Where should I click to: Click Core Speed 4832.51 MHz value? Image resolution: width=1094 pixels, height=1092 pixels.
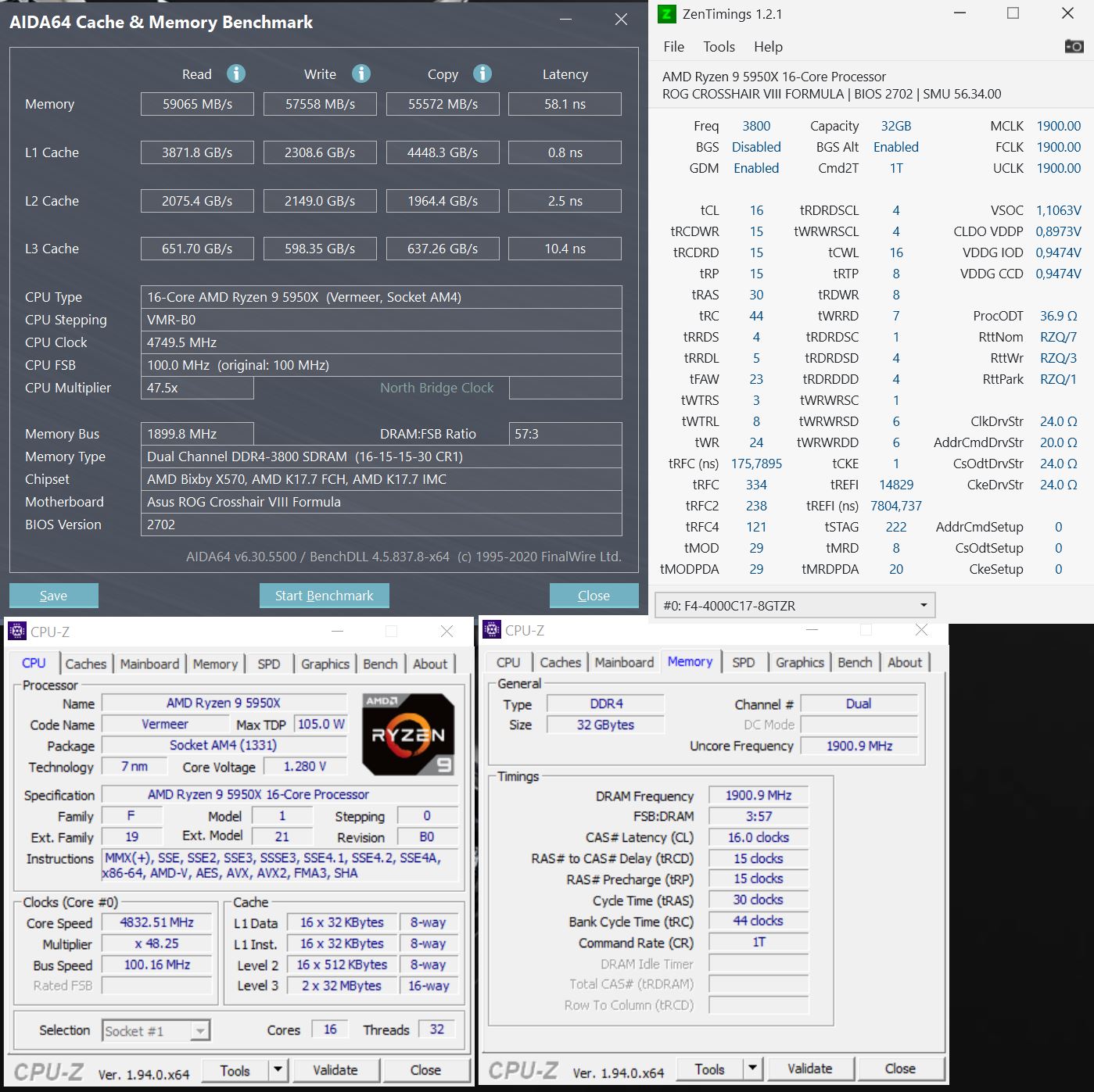pos(156,922)
